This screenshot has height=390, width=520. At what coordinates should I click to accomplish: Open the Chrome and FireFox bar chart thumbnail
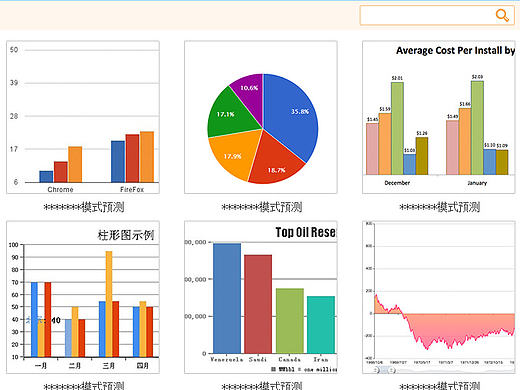(83, 117)
